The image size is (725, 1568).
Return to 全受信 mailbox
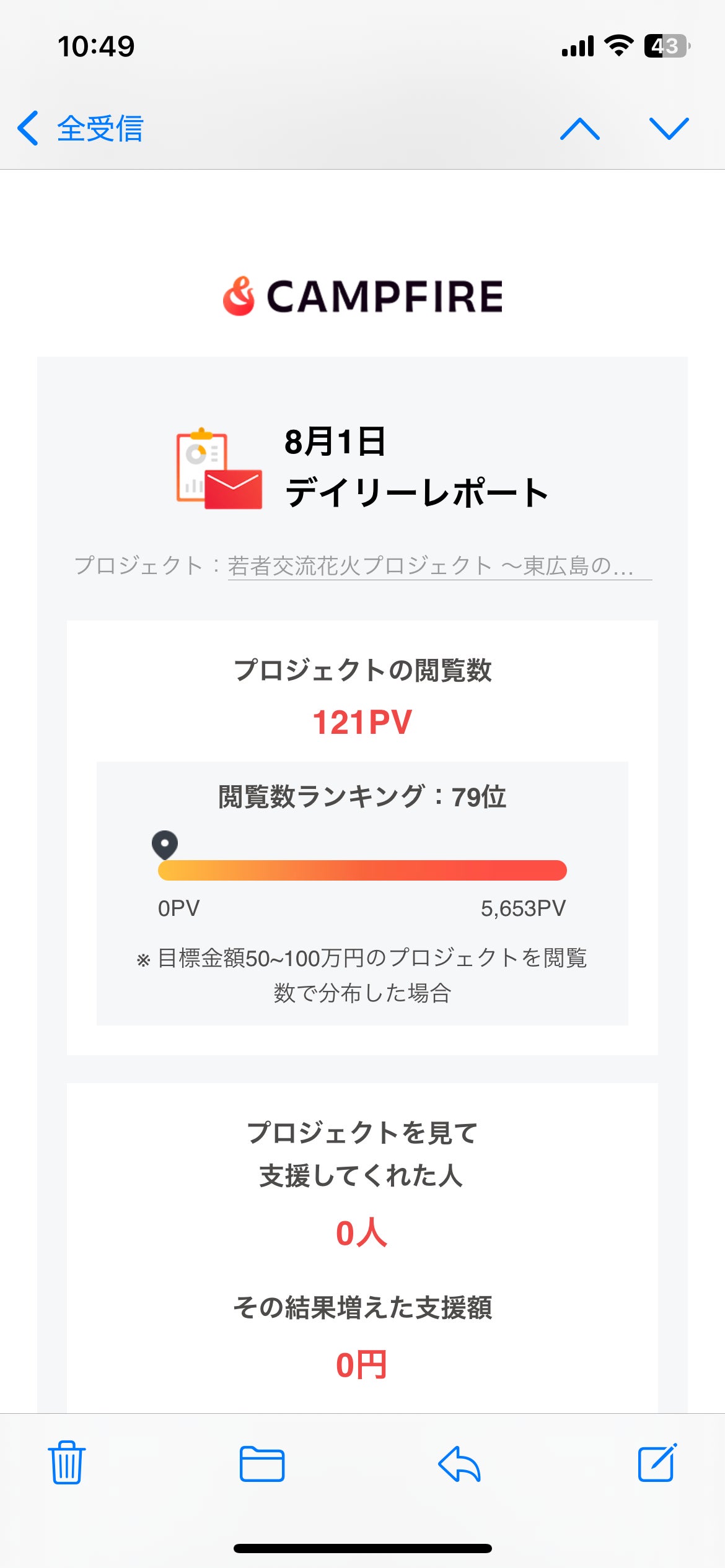(x=100, y=129)
